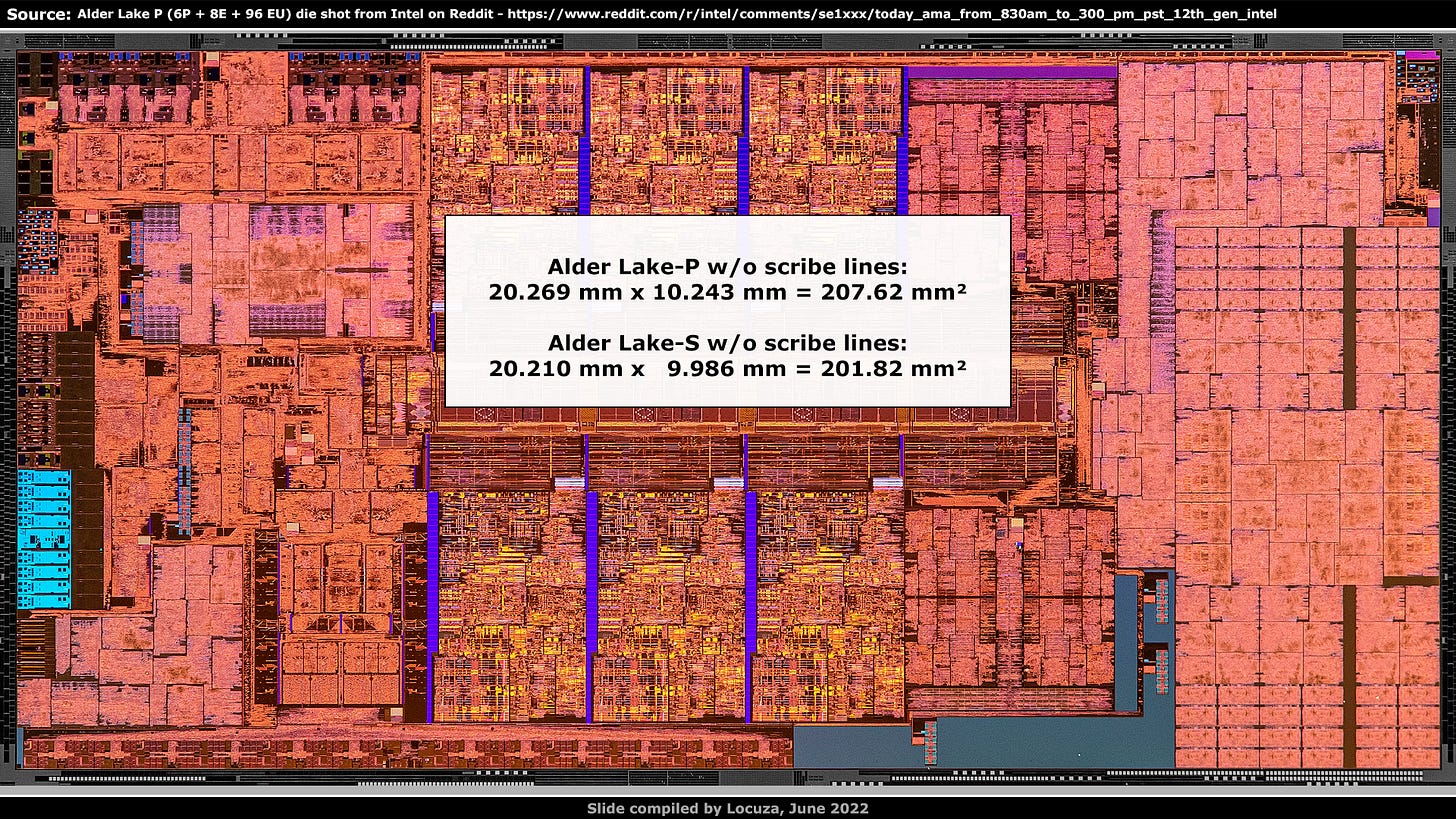Click the white dimensions info box

coord(727,311)
